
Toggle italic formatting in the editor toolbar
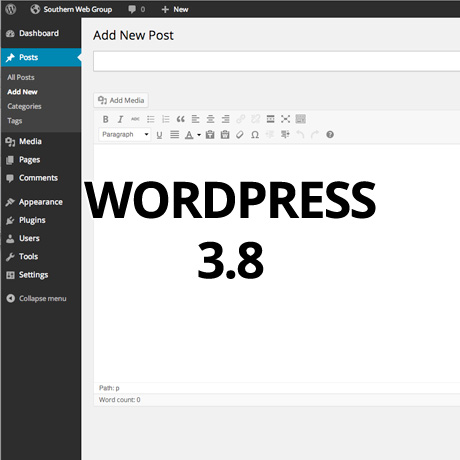120,119
